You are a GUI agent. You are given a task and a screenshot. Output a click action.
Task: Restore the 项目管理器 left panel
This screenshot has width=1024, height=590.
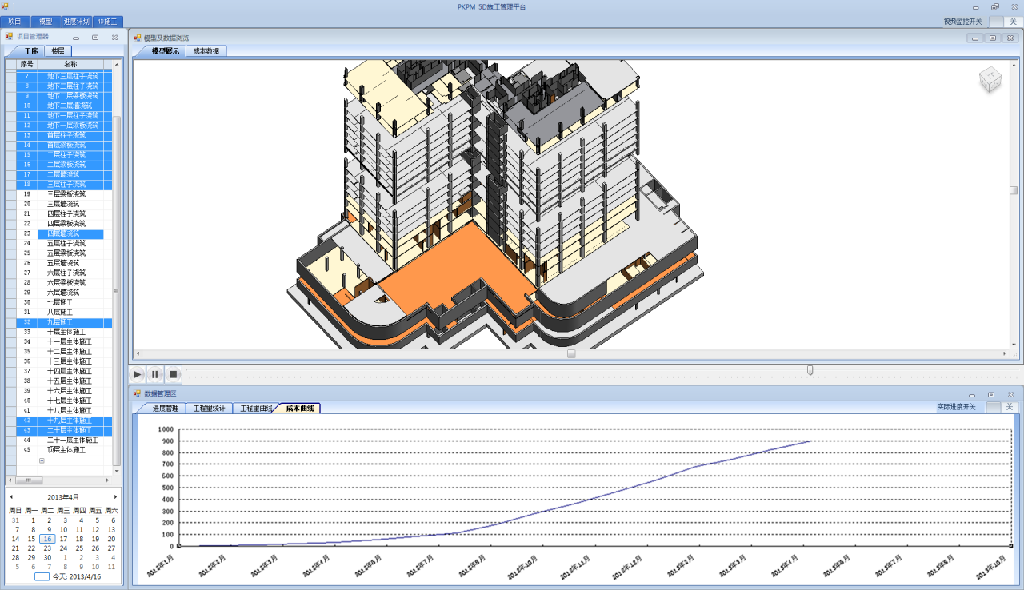click(95, 37)
